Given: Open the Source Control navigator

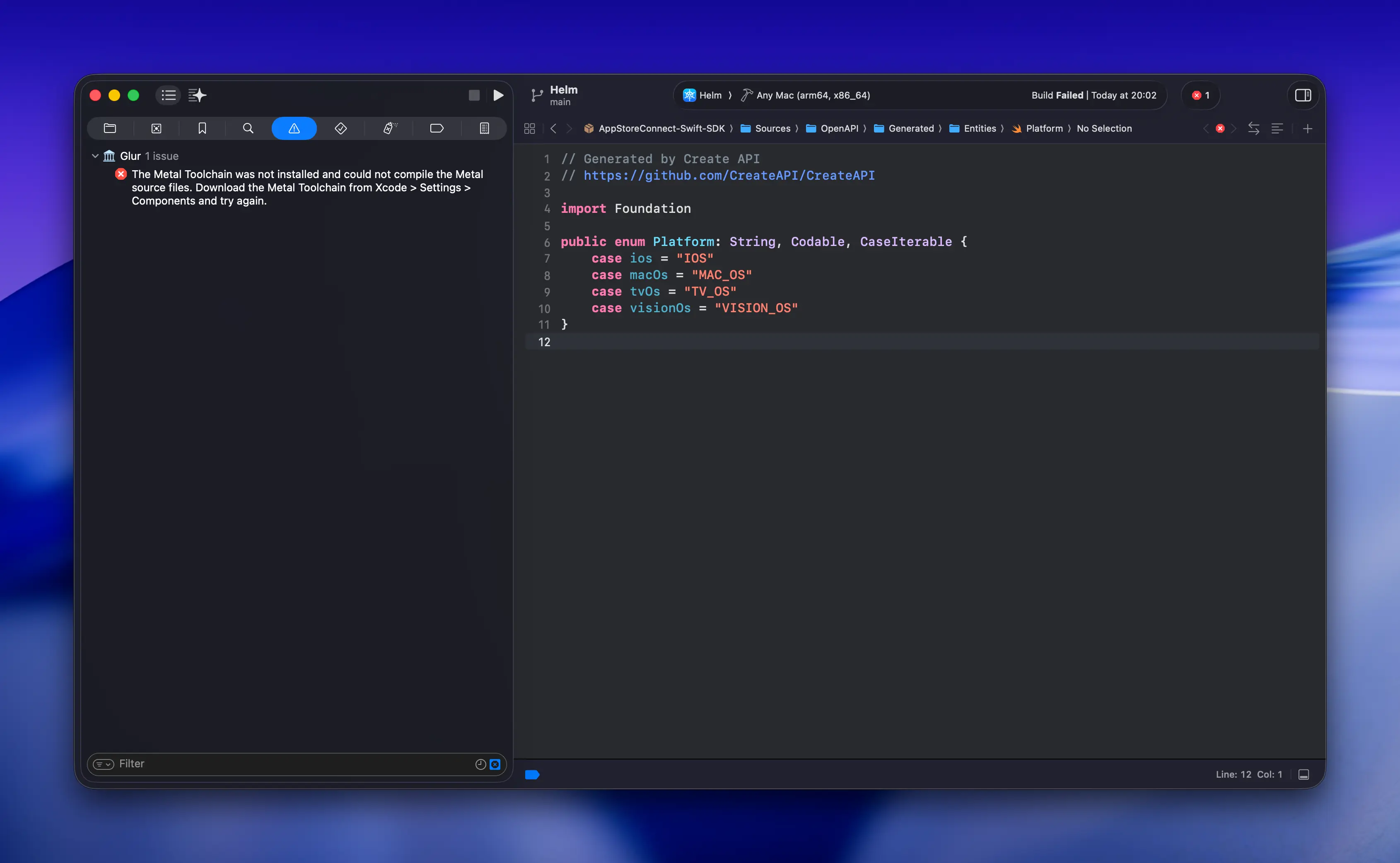Looking at the screenshot, I should [x=157, y=128].
